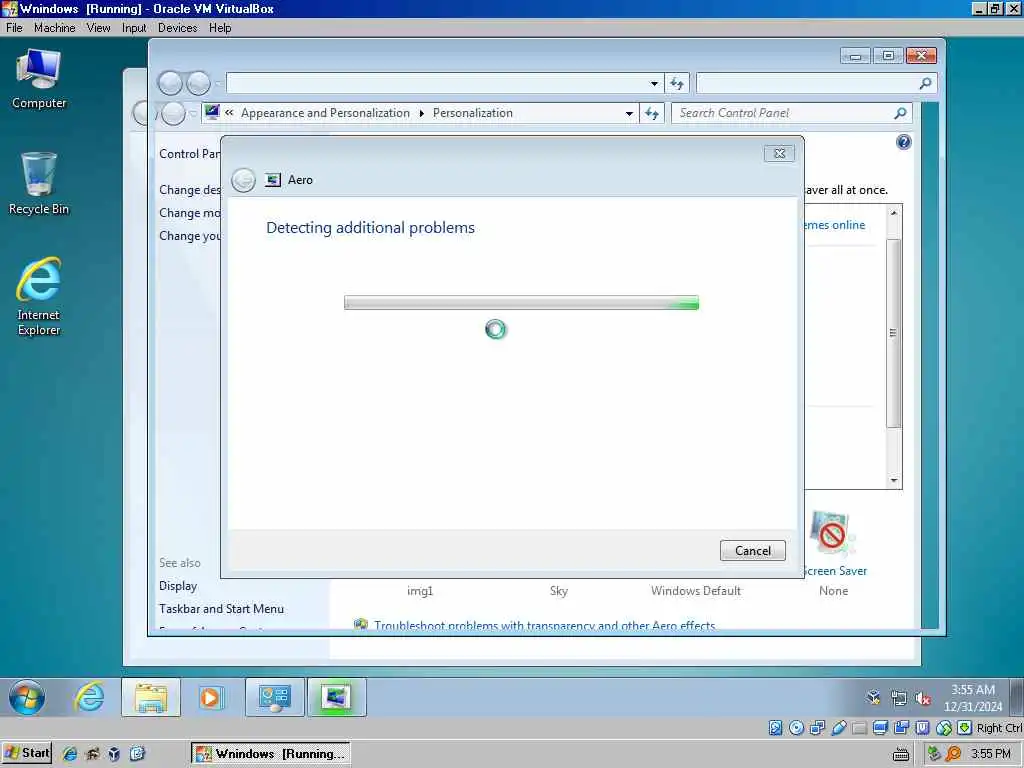This screenshot has height=768, width=1024.
Task: Click the img1 desktop background label
Action: pos(420,590)
